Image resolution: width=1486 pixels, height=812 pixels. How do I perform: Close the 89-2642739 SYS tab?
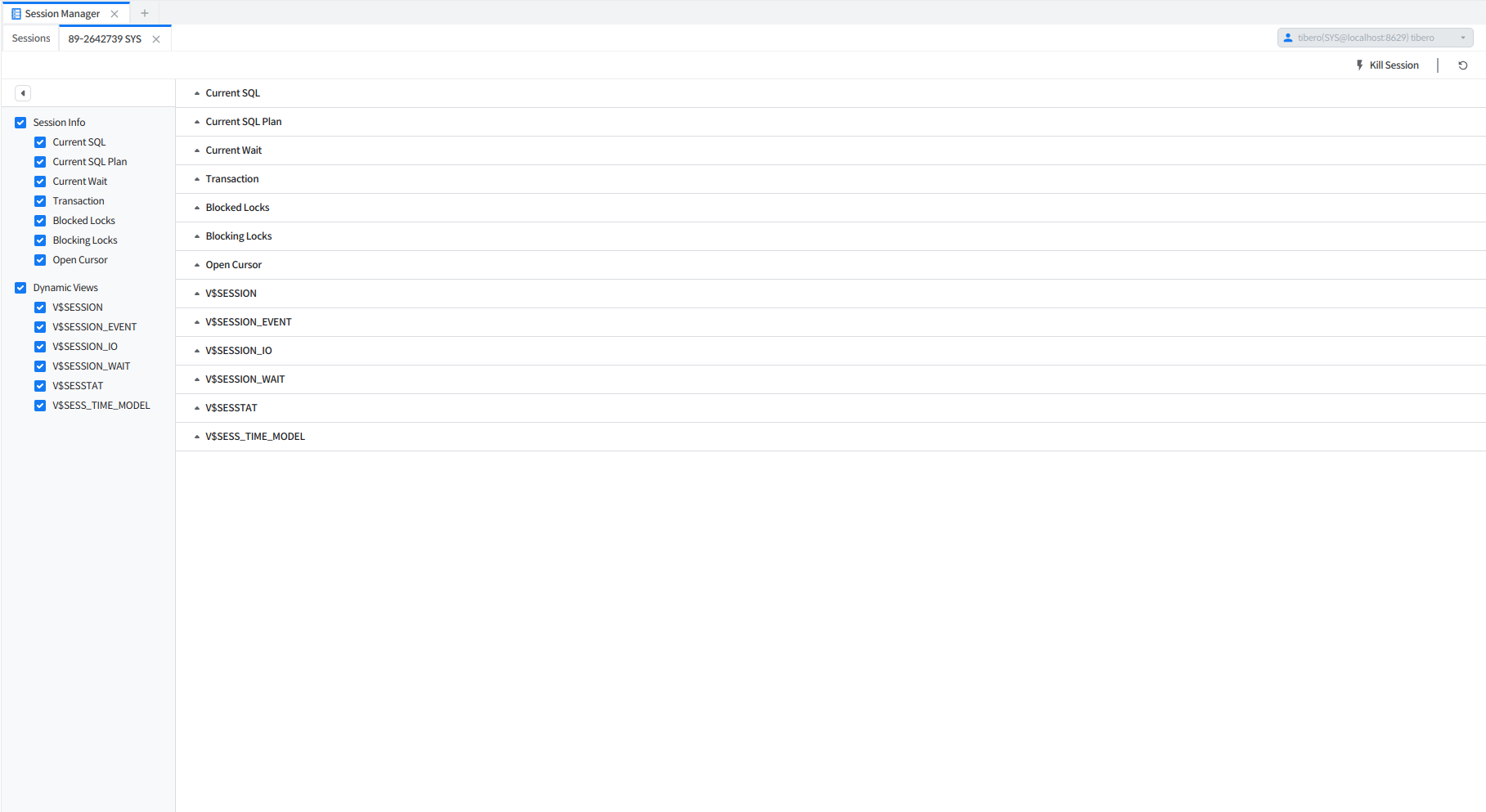click(156, 39)
